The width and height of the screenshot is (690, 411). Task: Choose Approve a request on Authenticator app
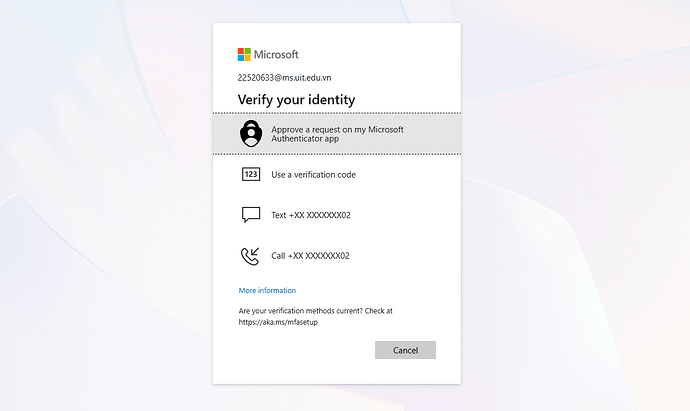point(337,134)
